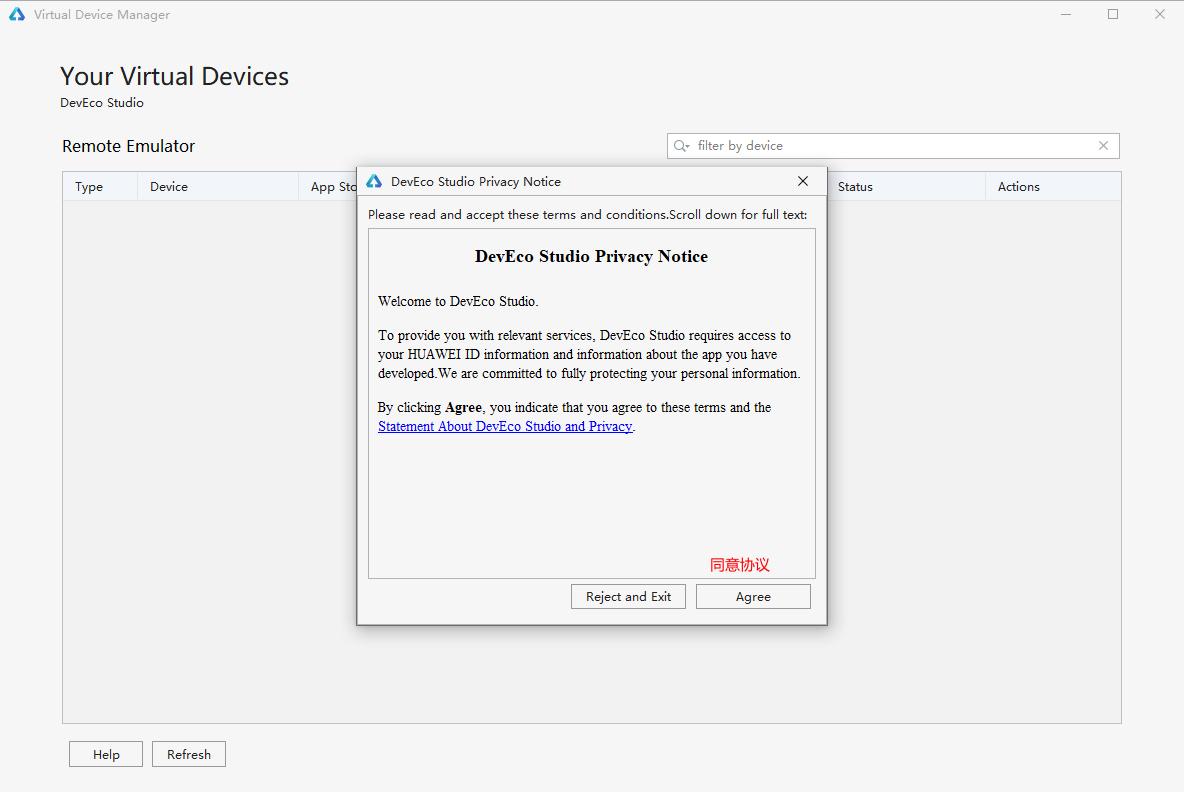Click the Virtual Device Manager app icon

tap(17, 15)
